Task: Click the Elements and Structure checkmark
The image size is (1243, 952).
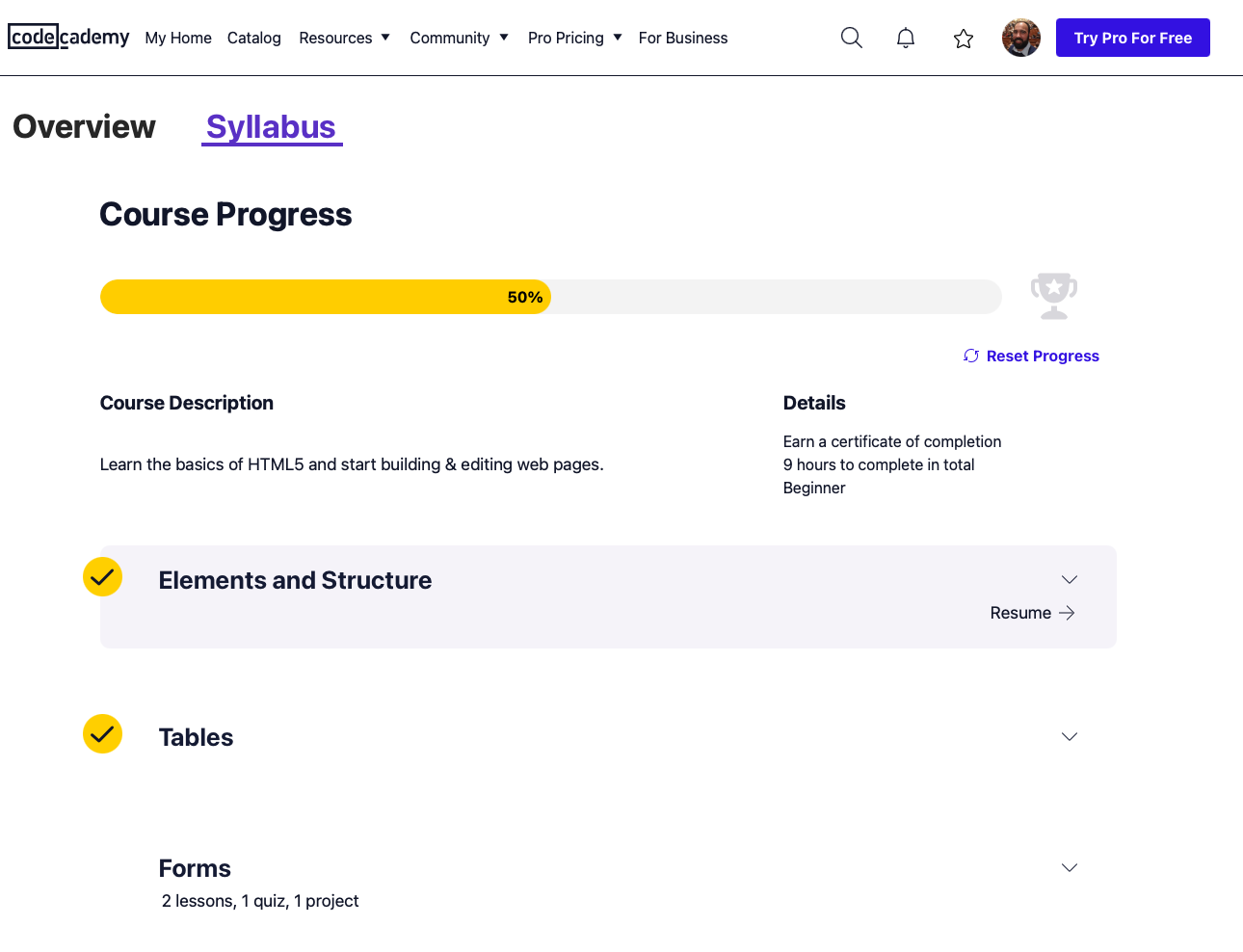Action: [102, 577]
